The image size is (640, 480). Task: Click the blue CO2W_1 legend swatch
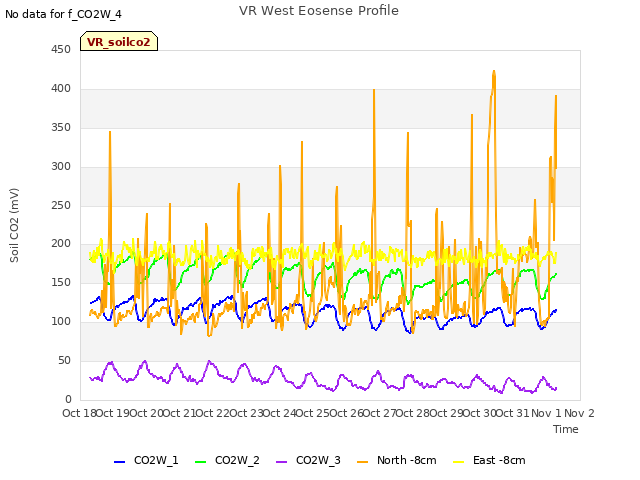(119, 462)
